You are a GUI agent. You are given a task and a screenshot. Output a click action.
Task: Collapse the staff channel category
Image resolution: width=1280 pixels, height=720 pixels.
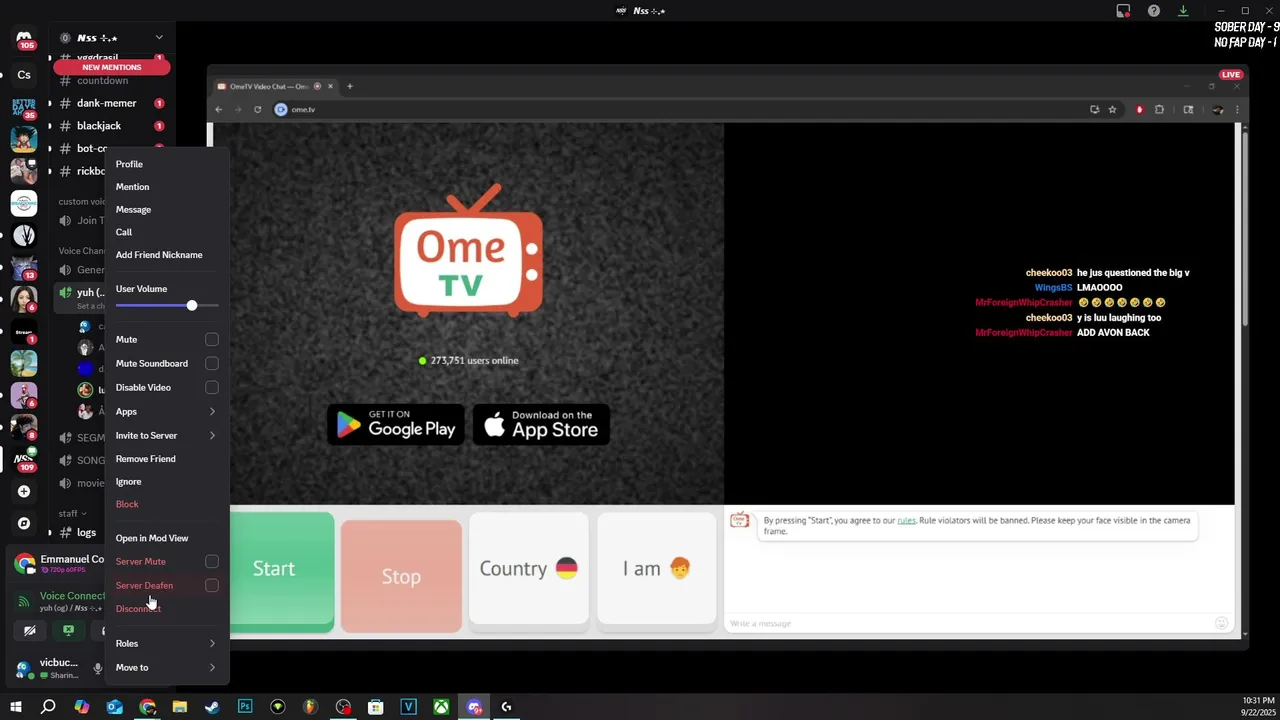click(x=72, y=513)
